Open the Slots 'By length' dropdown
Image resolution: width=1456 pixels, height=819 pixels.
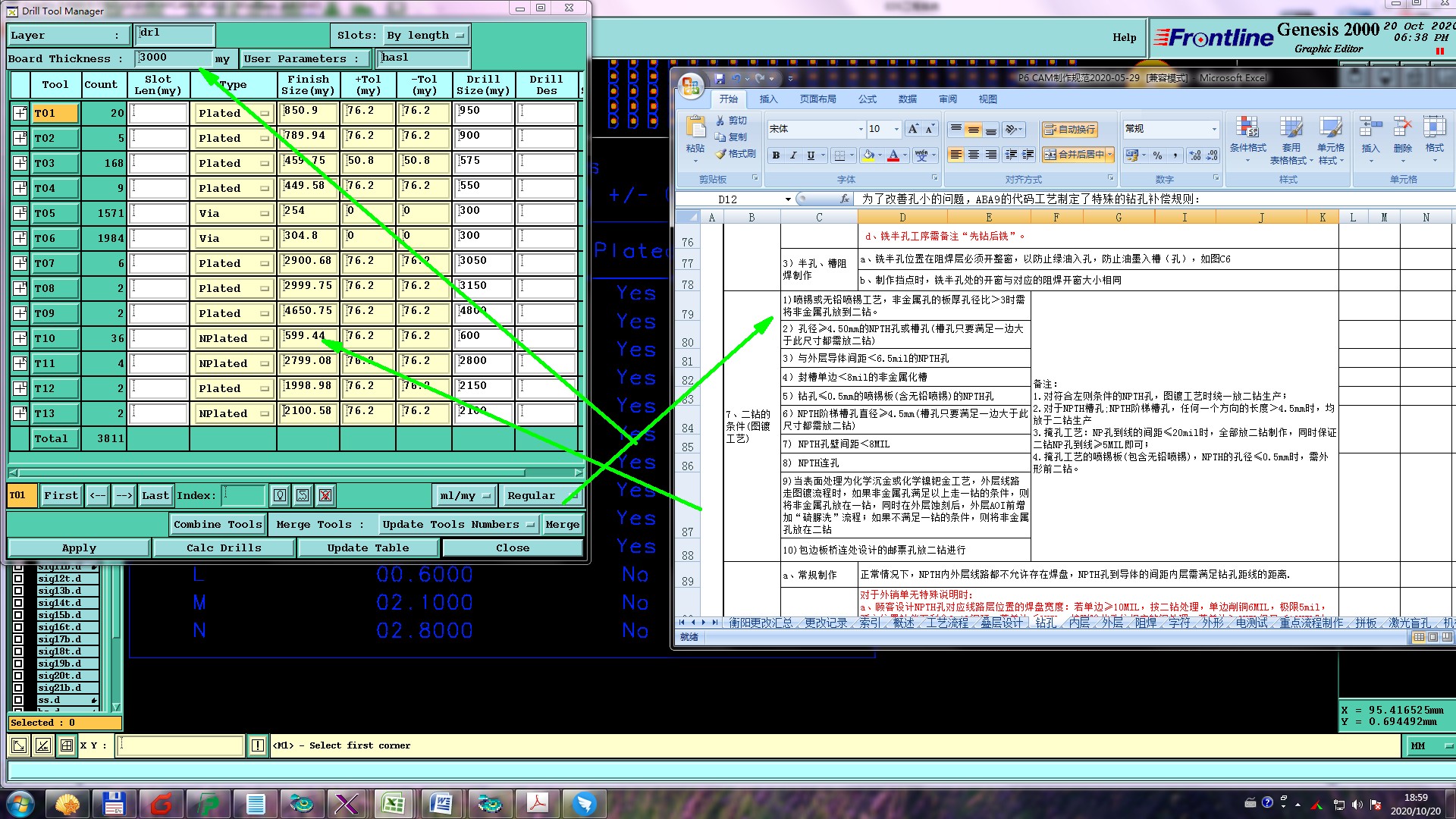coord(426,36)
